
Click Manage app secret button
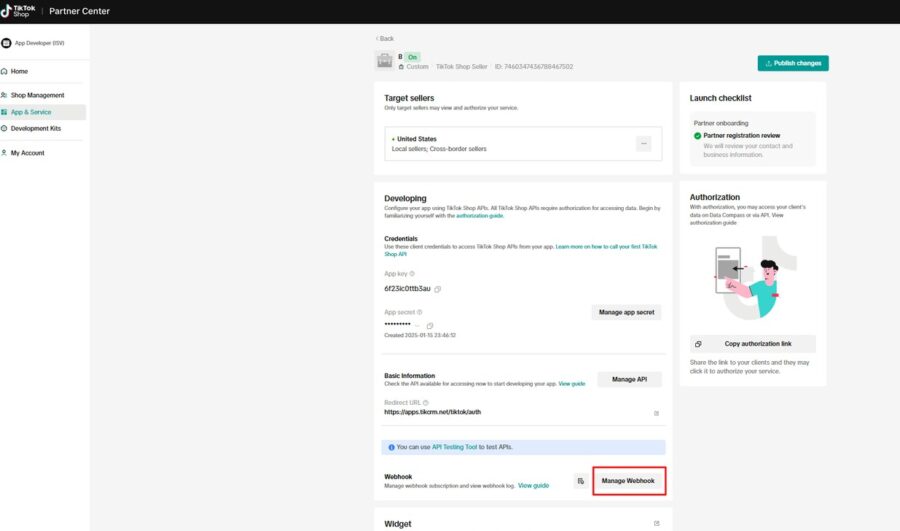pos(626,312)
